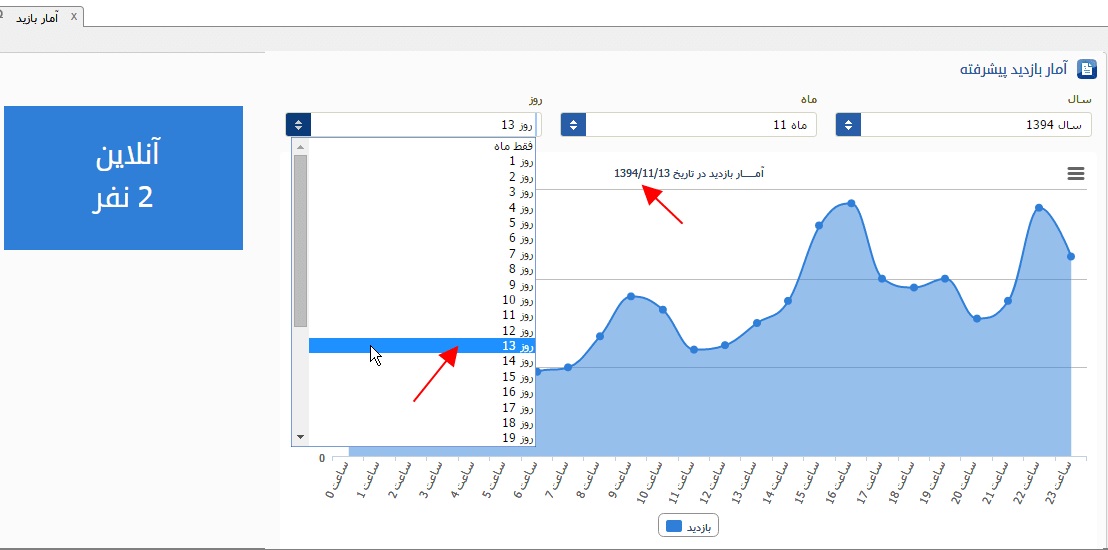
Task: Click the day selector arrow button
Action: 298,125
